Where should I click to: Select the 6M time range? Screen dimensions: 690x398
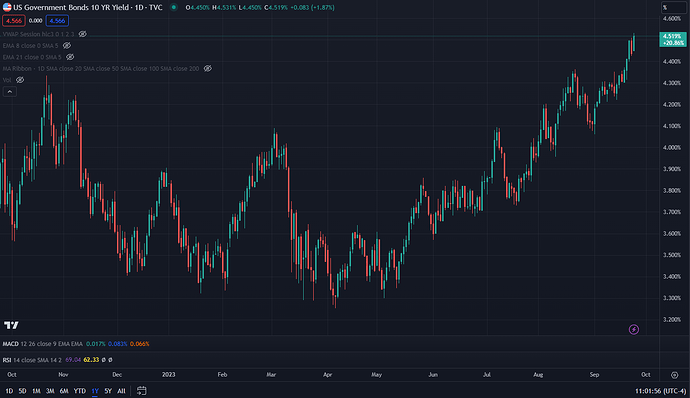click(64, 391)
